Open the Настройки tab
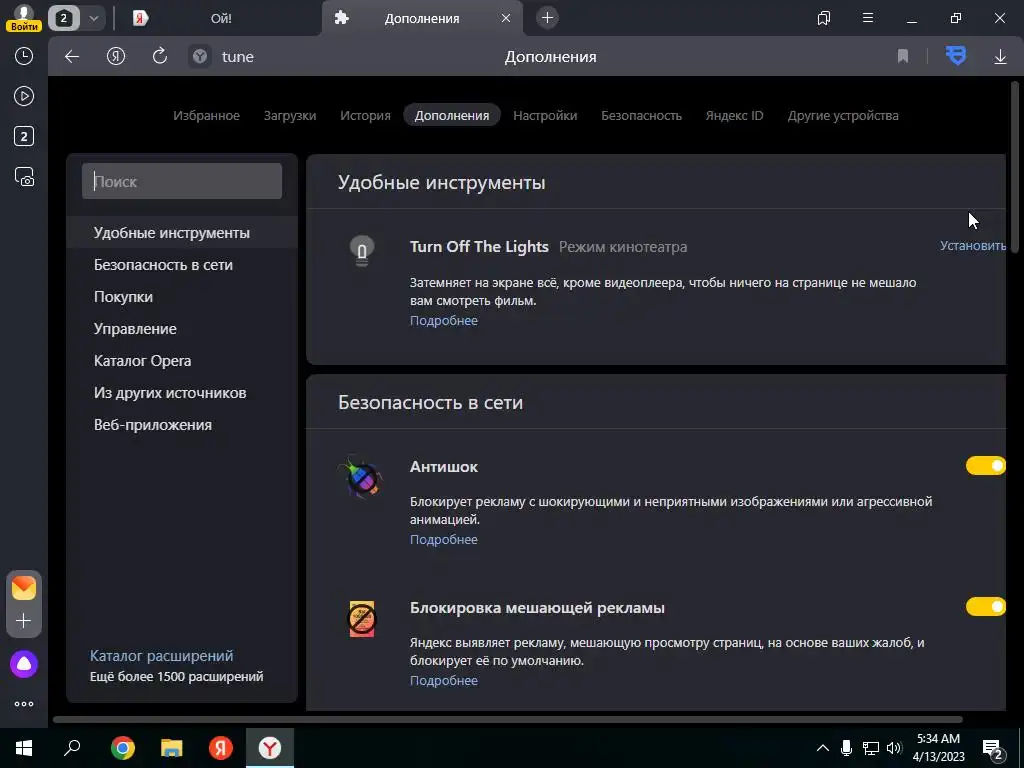1024x768 pixels. click(x=545, y=116)
